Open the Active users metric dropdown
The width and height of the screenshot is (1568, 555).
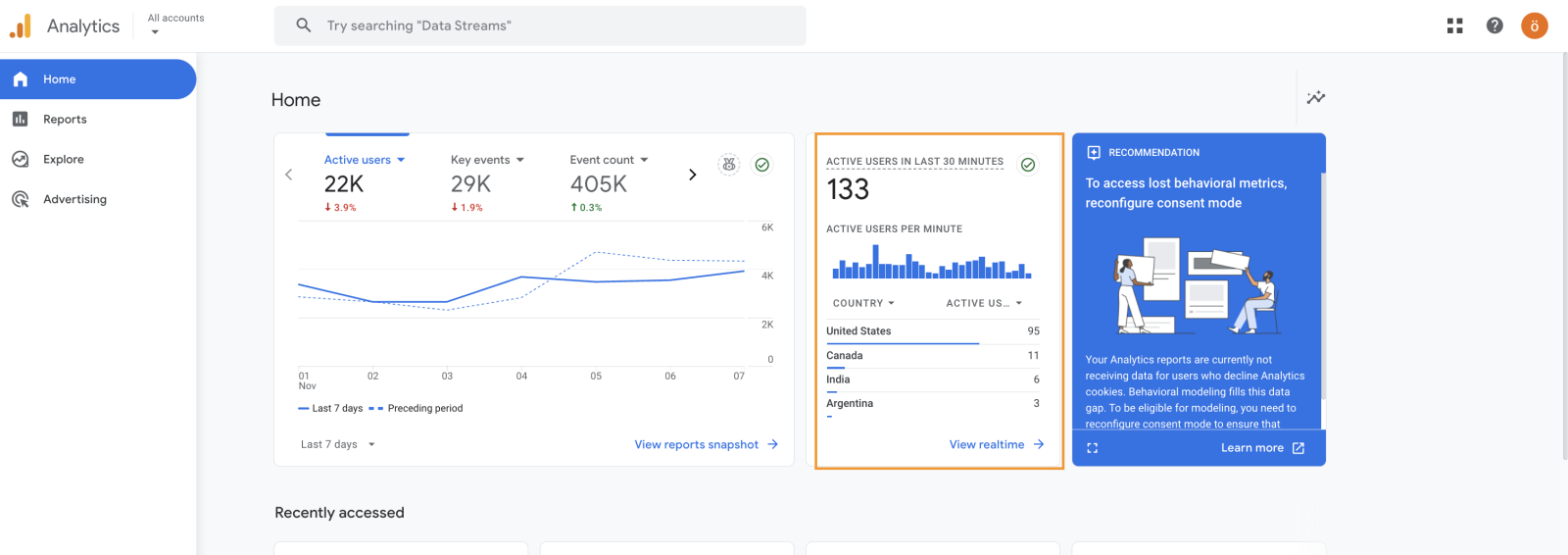coord(365,160)
